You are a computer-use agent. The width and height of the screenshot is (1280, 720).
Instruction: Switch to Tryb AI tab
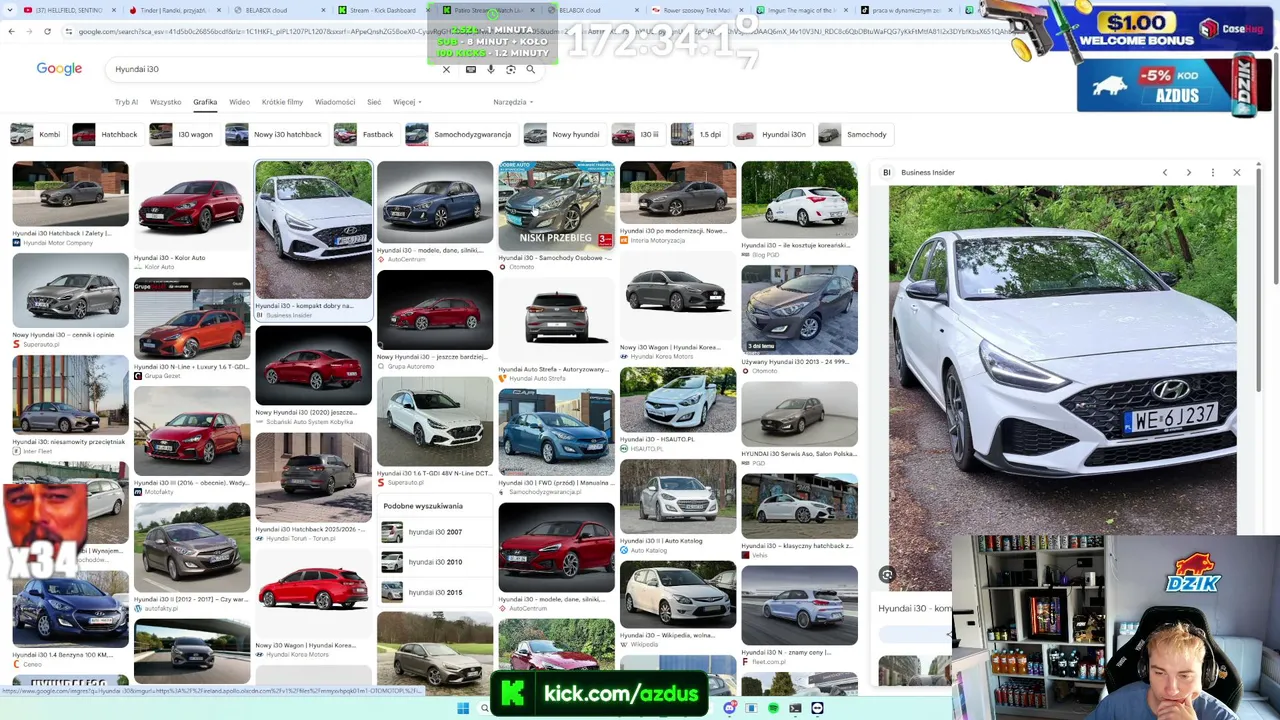126,102
